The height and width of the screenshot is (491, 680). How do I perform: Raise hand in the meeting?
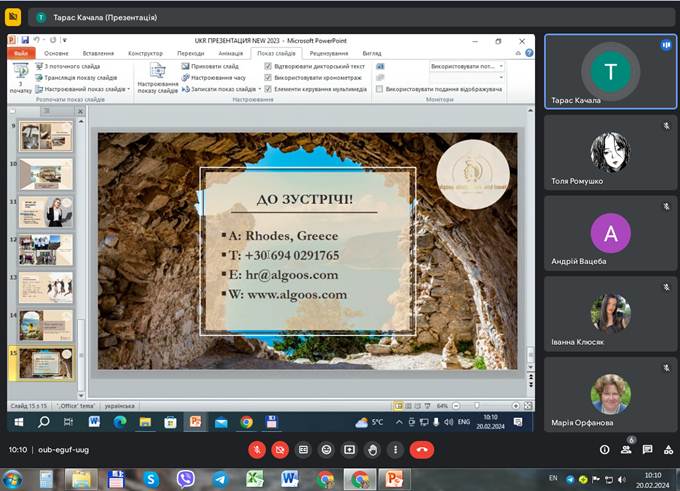pyautogui.click(x=373, y=450)
